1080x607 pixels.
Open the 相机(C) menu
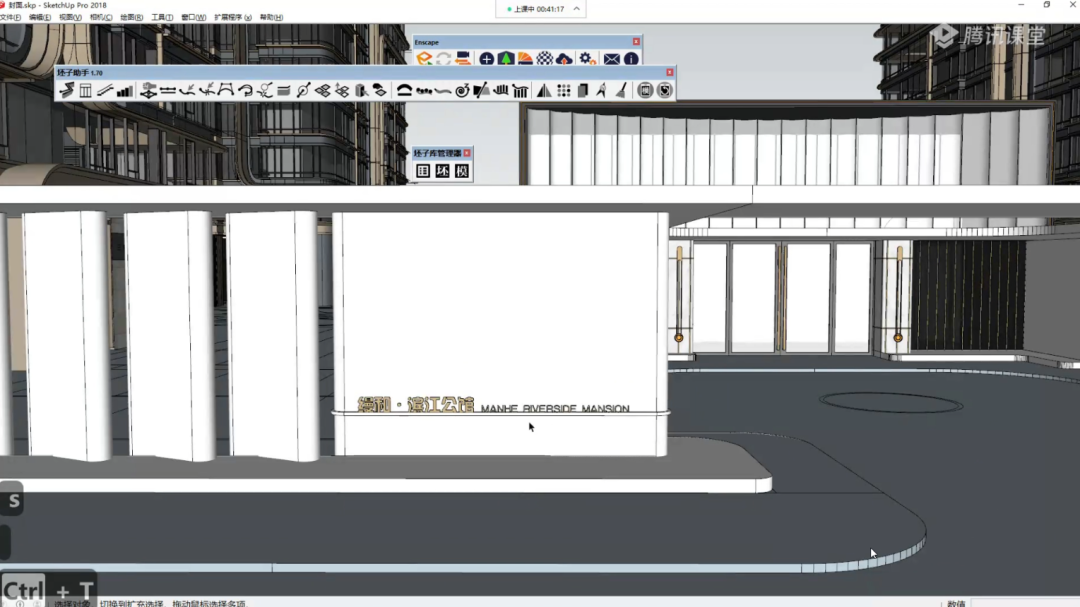(101, 17)
